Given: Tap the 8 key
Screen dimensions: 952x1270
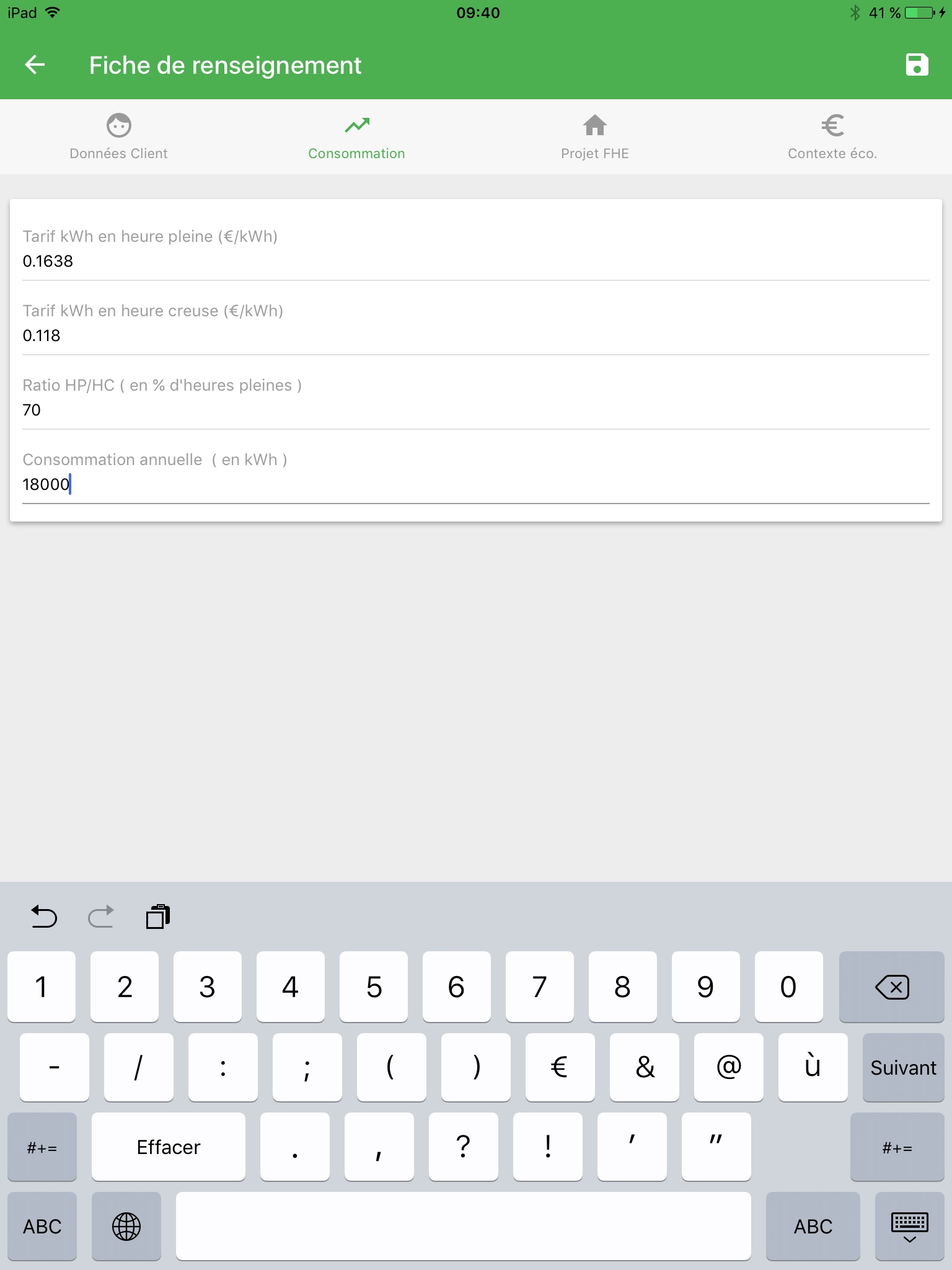Looking at the screenshot, I should point(623,987).
